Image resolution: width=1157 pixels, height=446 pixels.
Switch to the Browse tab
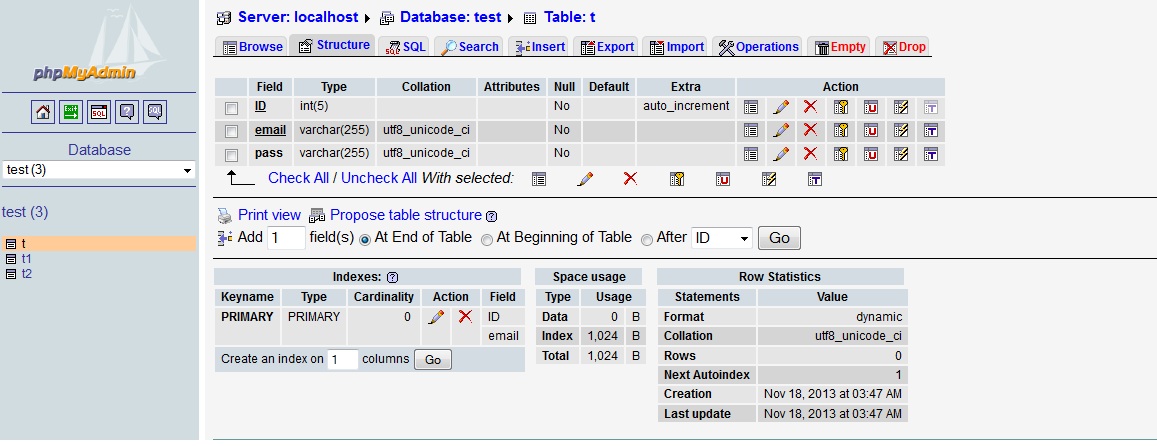pos(252,47)
